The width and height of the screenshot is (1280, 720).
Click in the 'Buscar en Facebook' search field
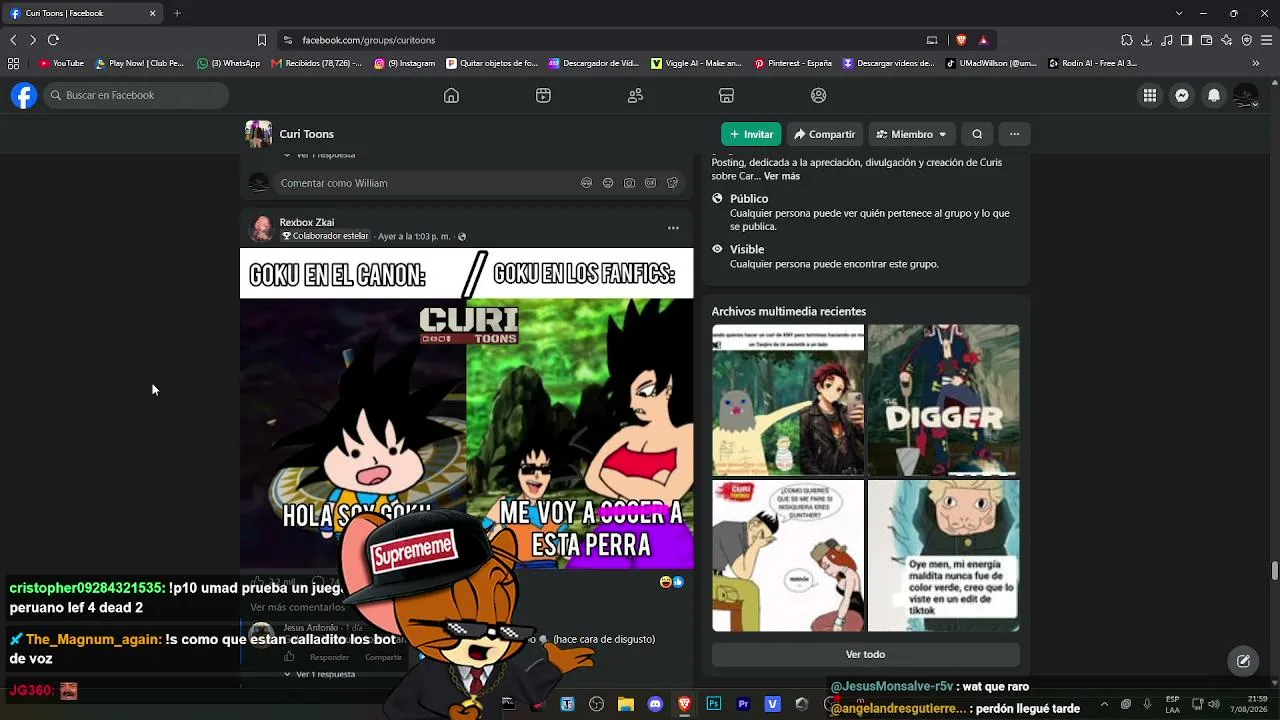tap(136, 95)
